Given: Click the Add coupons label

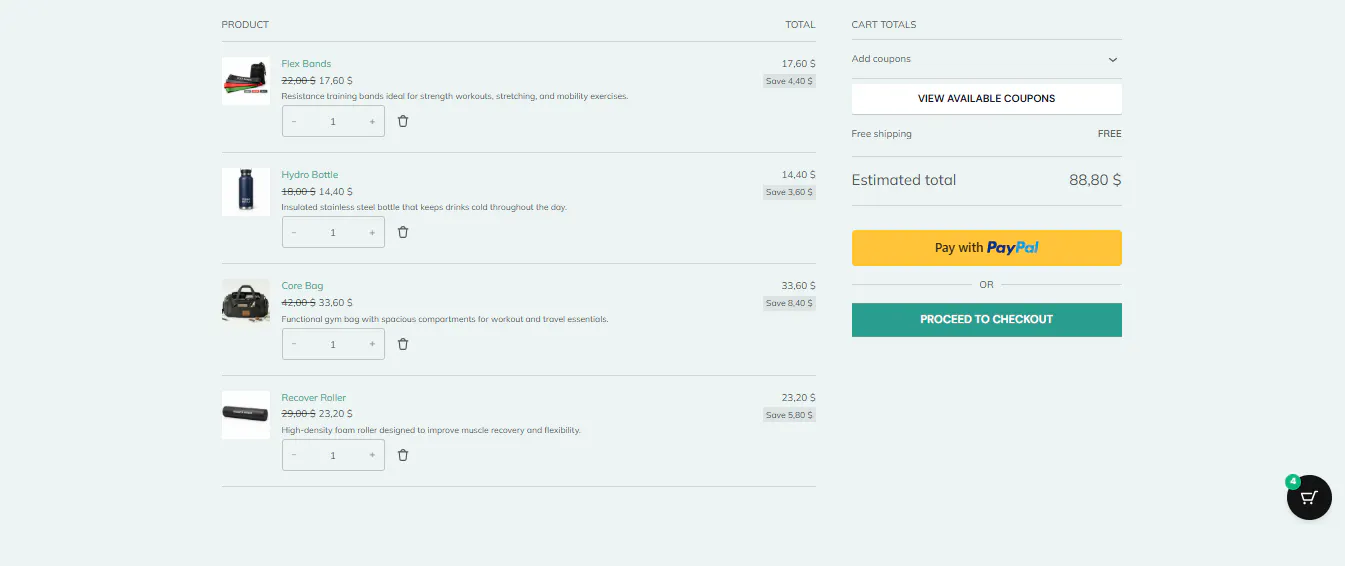Looking at the screenshot, I should point(881,59).
